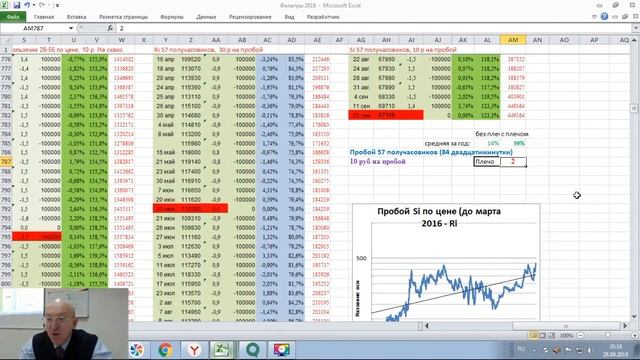The height and width of the screenshot is (360, 640).
Task: Click the volume speaker icon in tray
Action: (557, 350)
